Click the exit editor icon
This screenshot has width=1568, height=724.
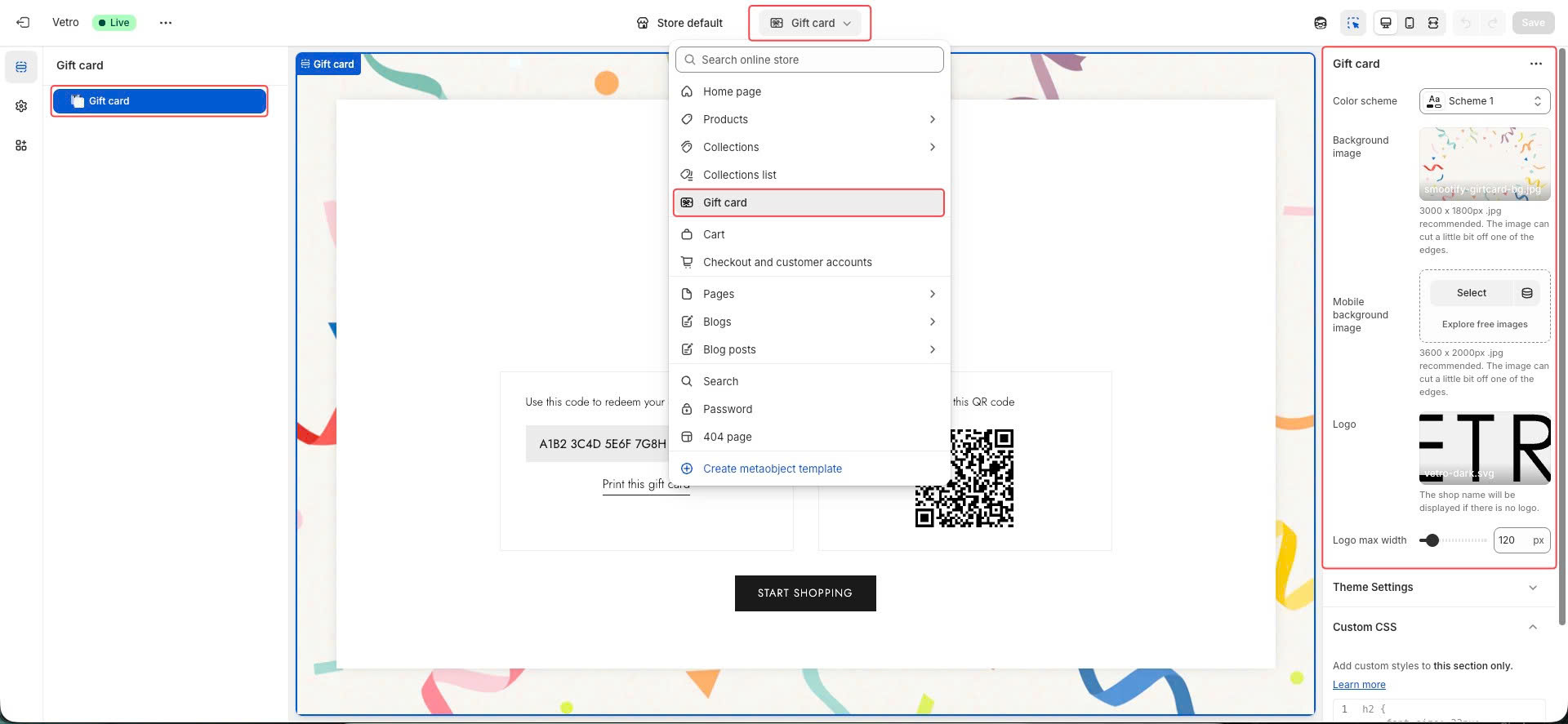tap(23, 23)
